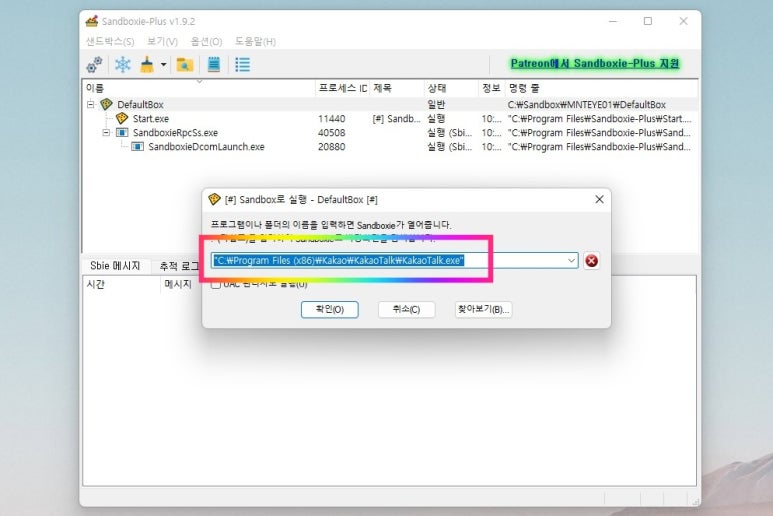773x516 pixels.
Task: Click the Sandbox run dialog title icon
Action: click(214, 199)
